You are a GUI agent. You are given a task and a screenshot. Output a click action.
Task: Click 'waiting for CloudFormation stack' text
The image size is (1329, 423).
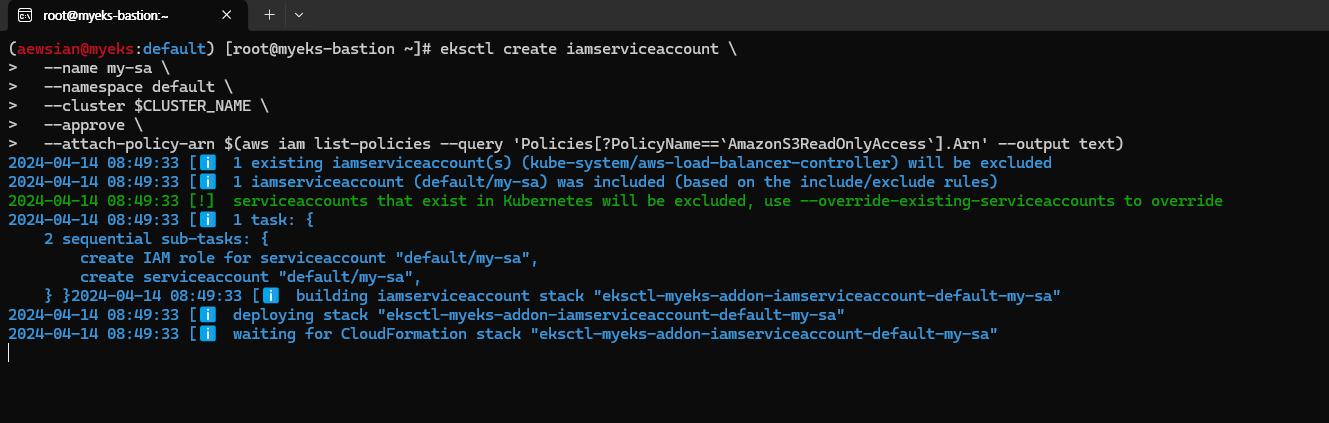point(377,333)
